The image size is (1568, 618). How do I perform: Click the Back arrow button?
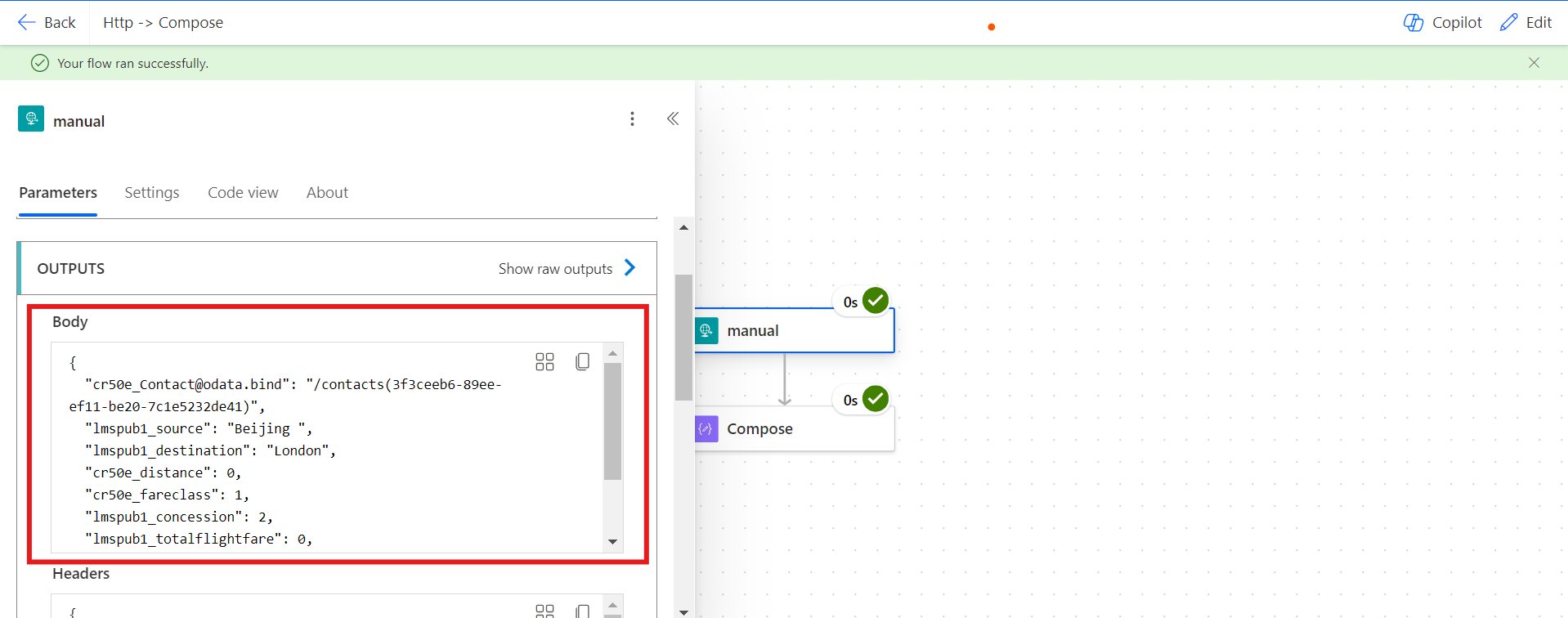pos(47,22)
